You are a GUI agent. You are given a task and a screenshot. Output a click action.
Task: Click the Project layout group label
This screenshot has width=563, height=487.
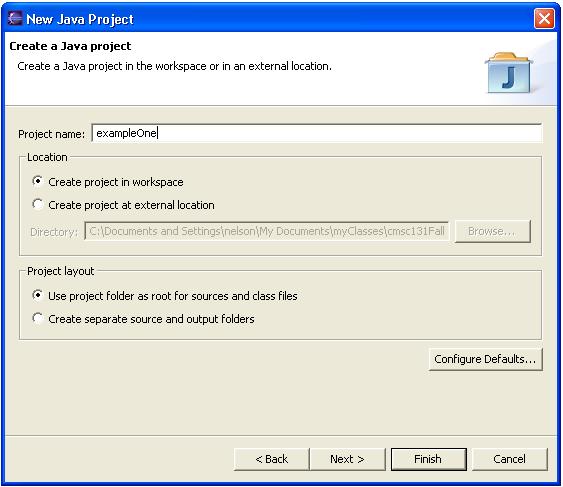click(x=60, y=271)
